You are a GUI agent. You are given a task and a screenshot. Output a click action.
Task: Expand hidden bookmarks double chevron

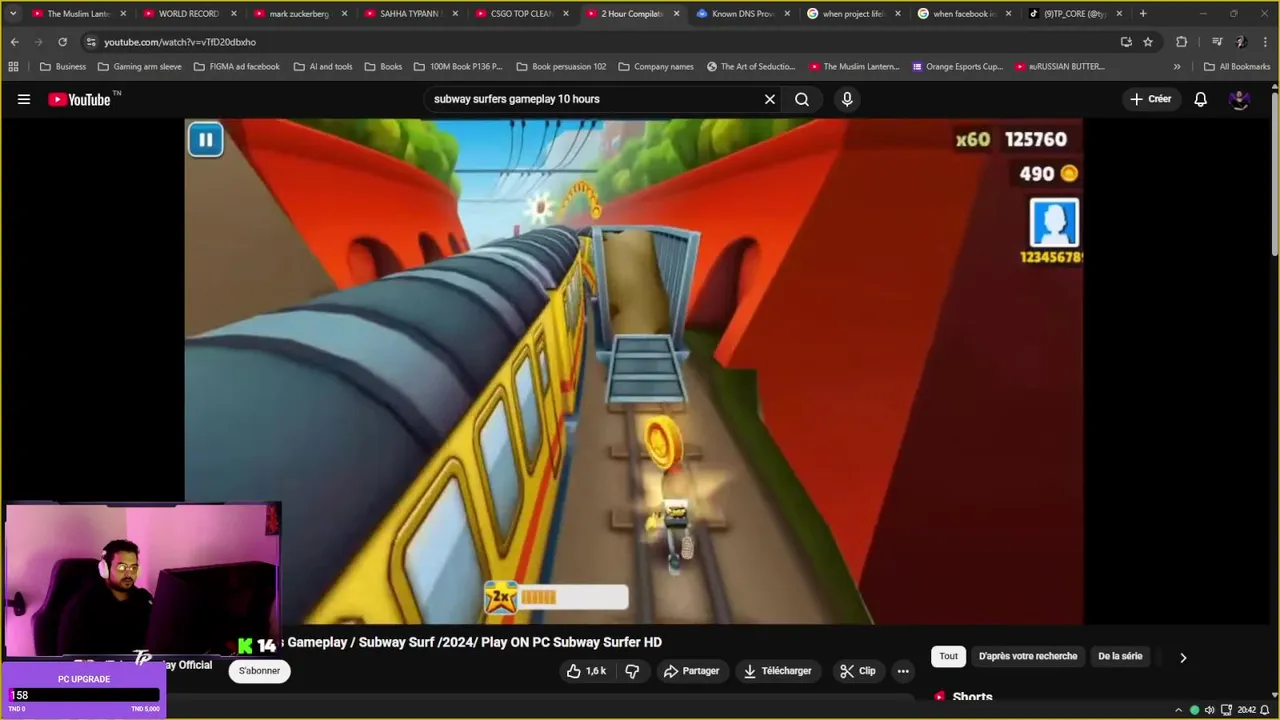pos(1177,67)
